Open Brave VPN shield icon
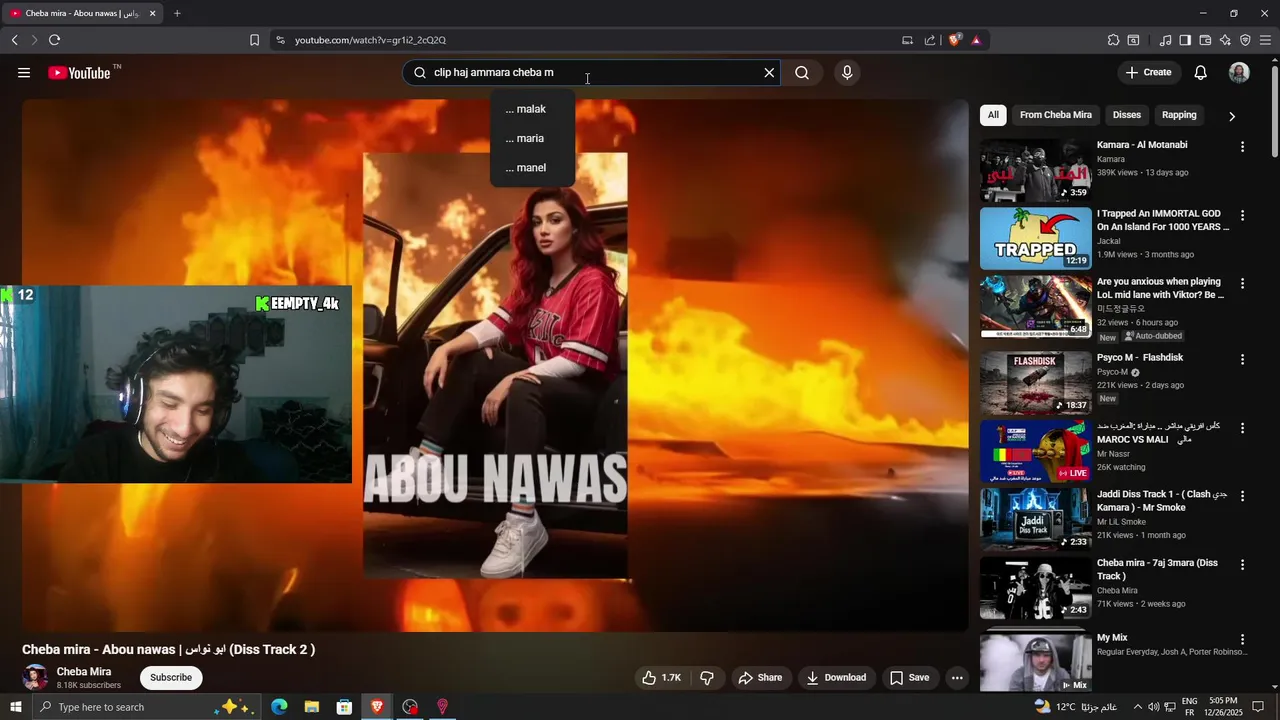The width and height of the screenshot is (1280, 720). tap(1245, 40)
